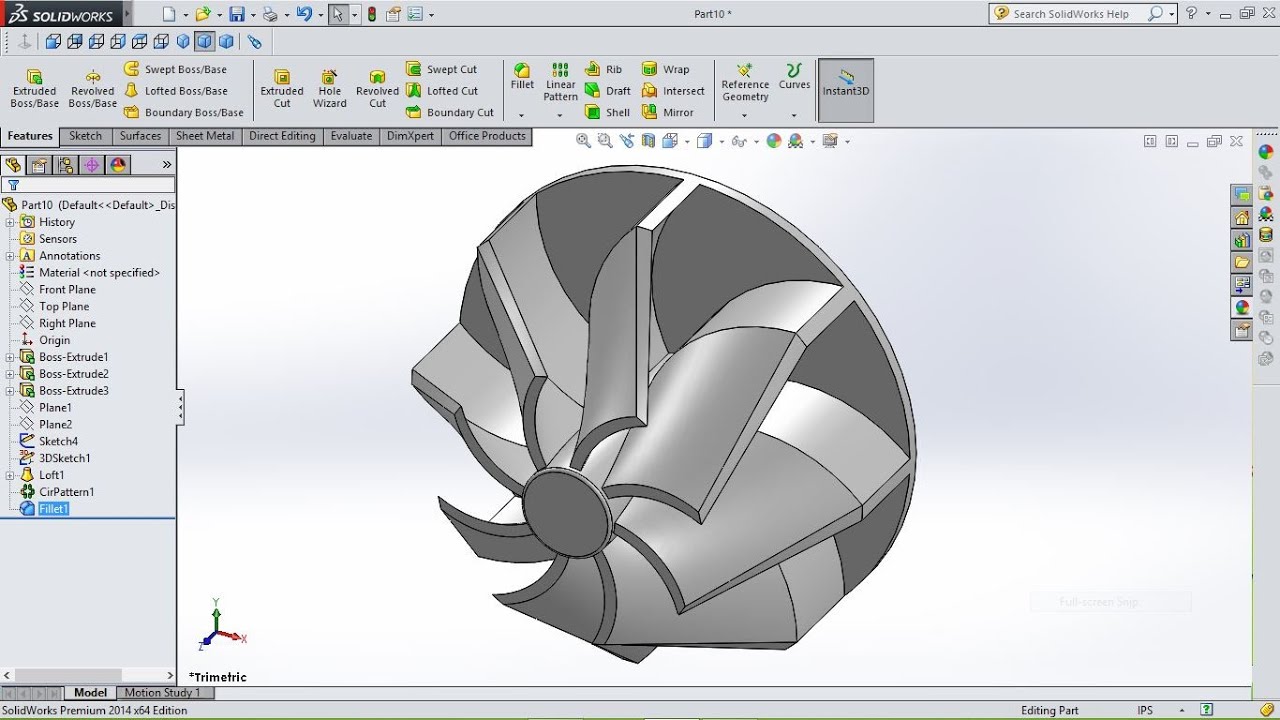Start the Extruded Cut tool
This screenshot has width=1280, height=720.
(282, 89)
